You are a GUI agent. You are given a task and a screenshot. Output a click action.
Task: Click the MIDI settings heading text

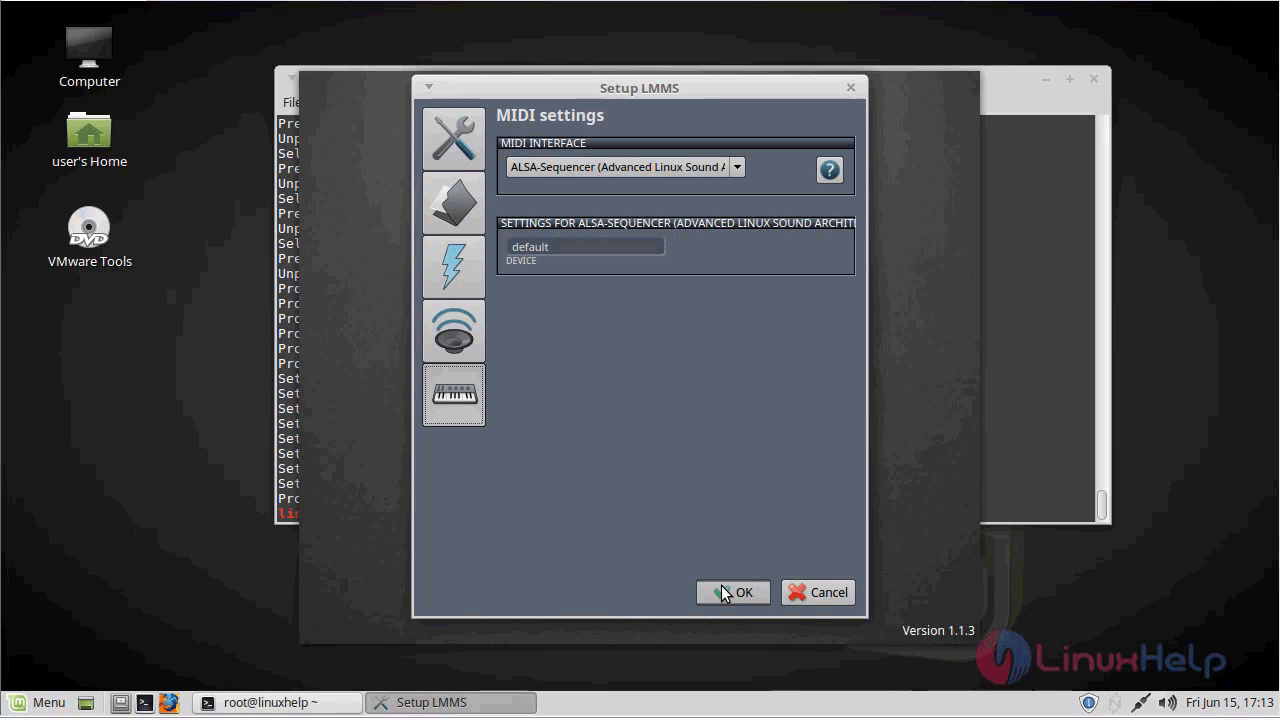[550, 115]
